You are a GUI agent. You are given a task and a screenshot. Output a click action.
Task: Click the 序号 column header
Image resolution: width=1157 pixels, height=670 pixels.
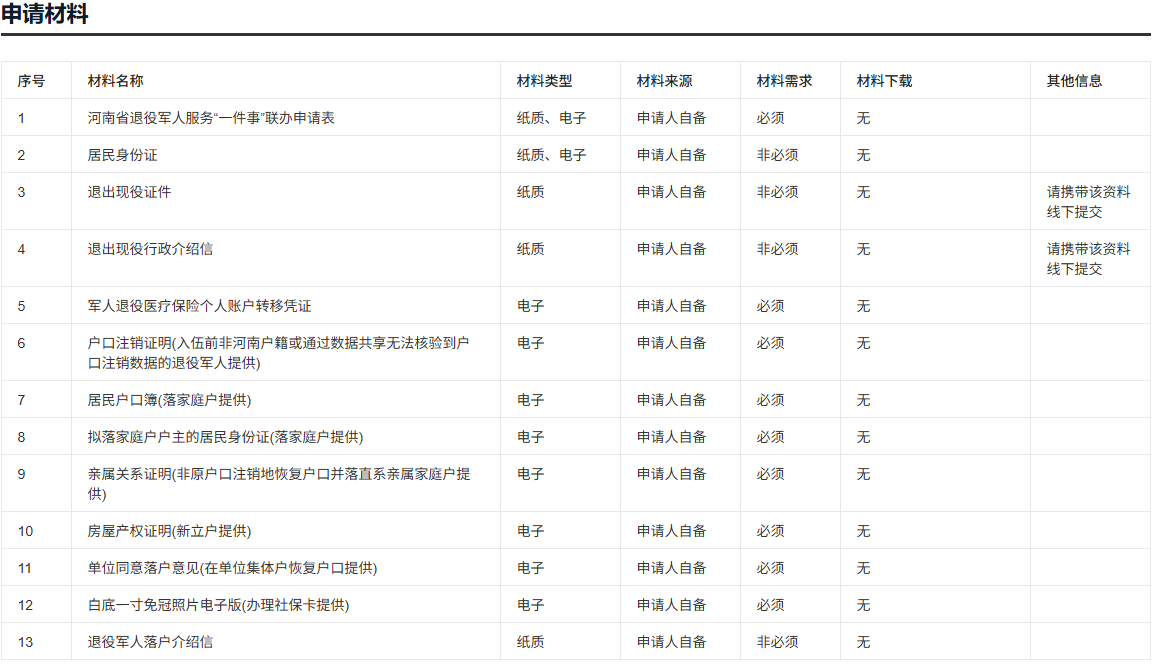coord(31,81)
